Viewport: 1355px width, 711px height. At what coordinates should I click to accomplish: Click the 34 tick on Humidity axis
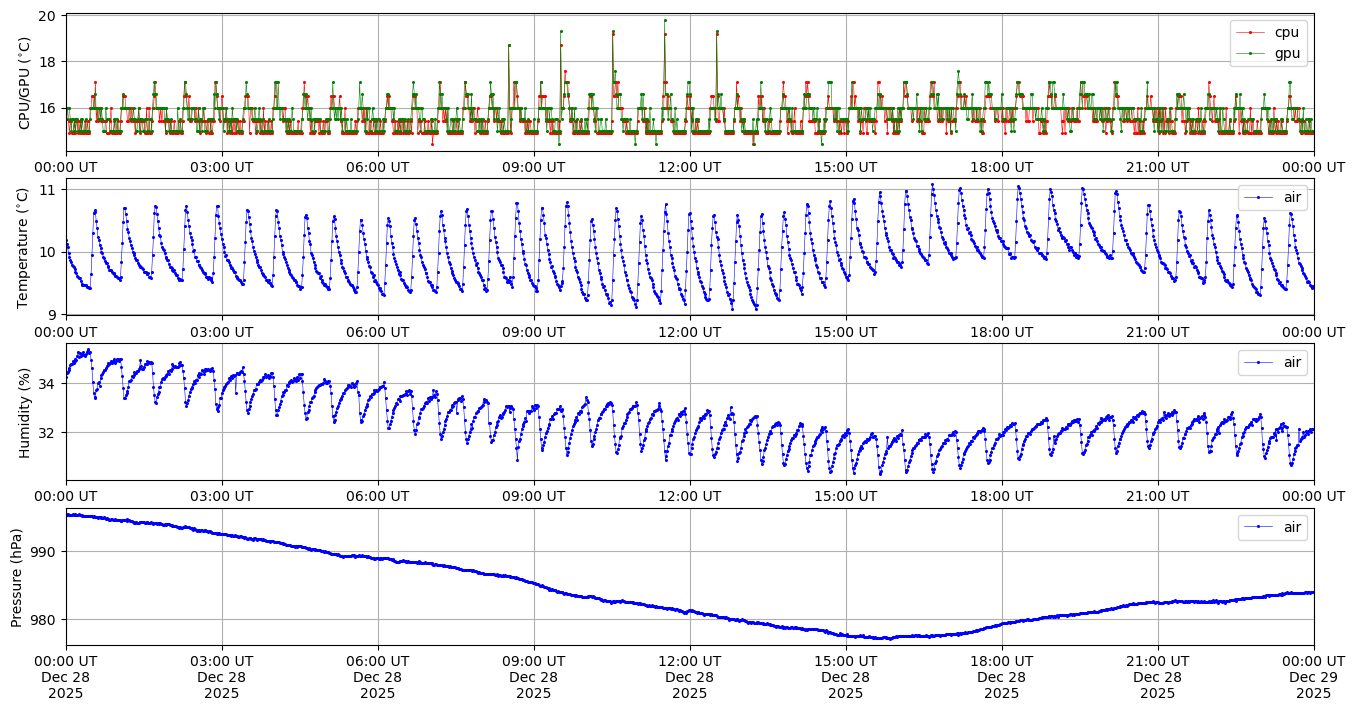50,384
